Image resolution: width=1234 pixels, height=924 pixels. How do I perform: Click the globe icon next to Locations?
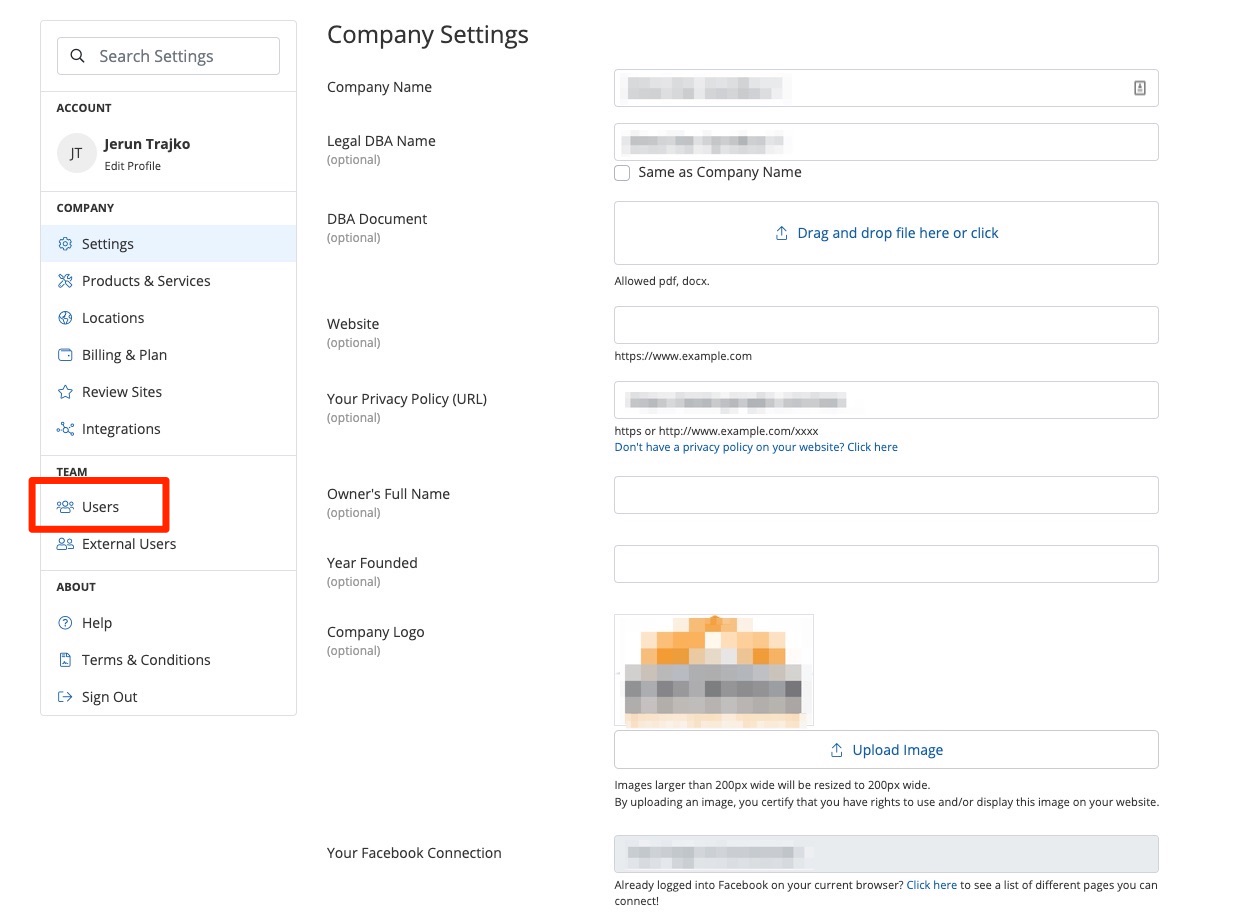[x=65, y=318]
